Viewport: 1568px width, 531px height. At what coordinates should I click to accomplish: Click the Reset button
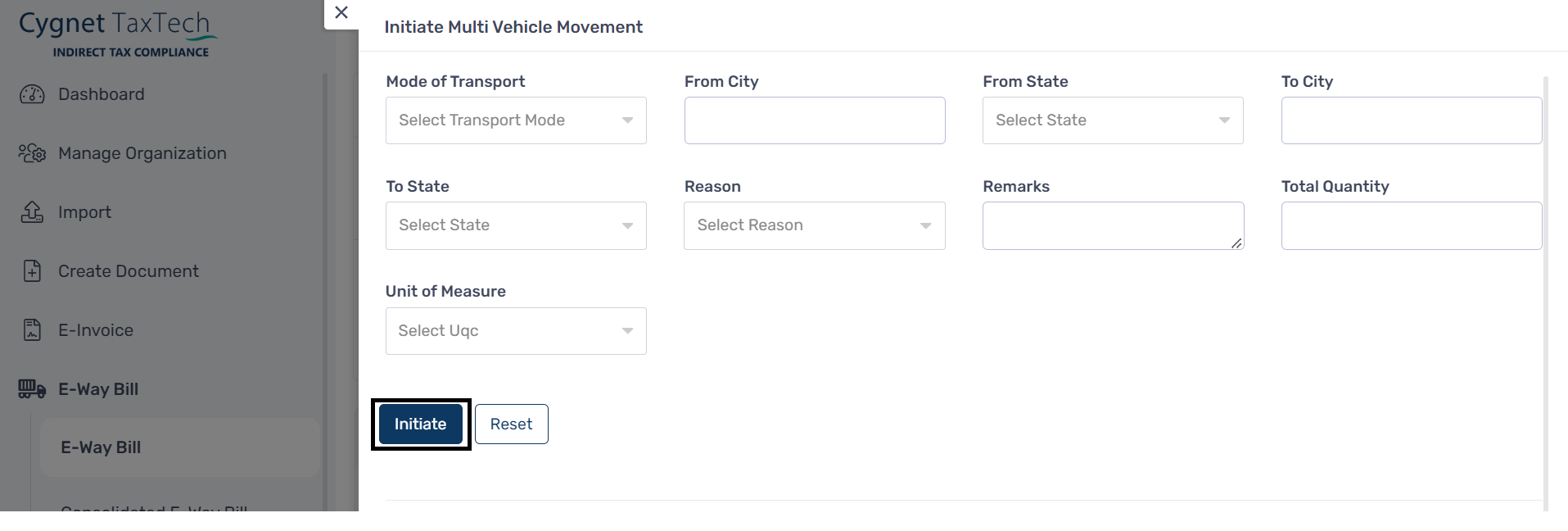(512, 424)
